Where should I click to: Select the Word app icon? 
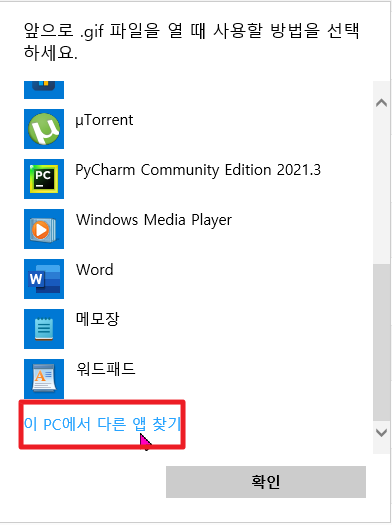(x=44, y=279)
